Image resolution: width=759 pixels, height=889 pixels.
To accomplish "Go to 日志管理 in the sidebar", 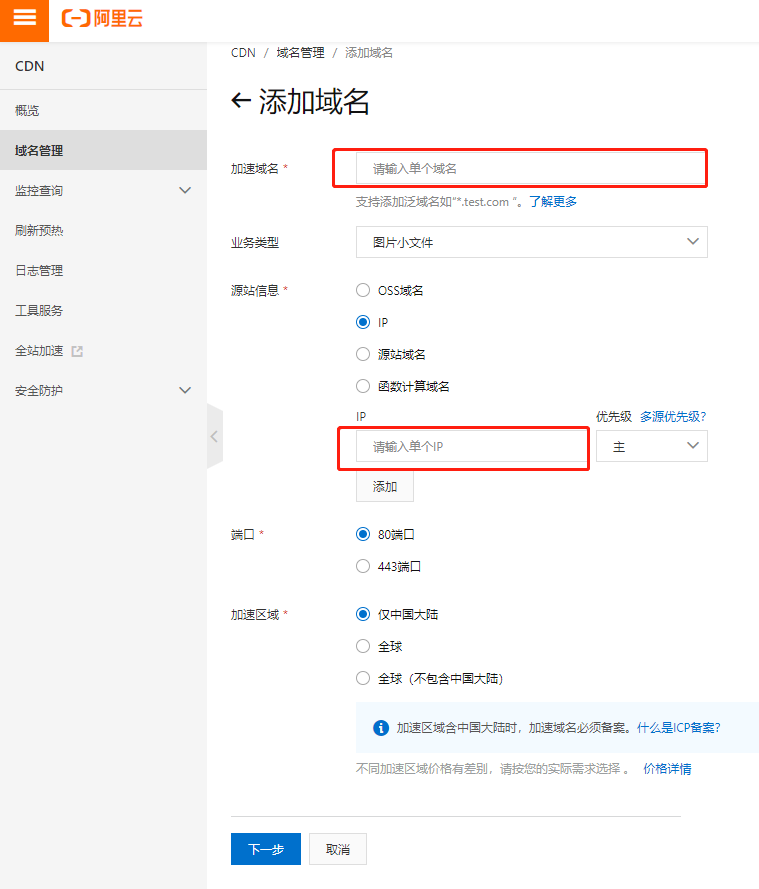I will click(39, 271).
